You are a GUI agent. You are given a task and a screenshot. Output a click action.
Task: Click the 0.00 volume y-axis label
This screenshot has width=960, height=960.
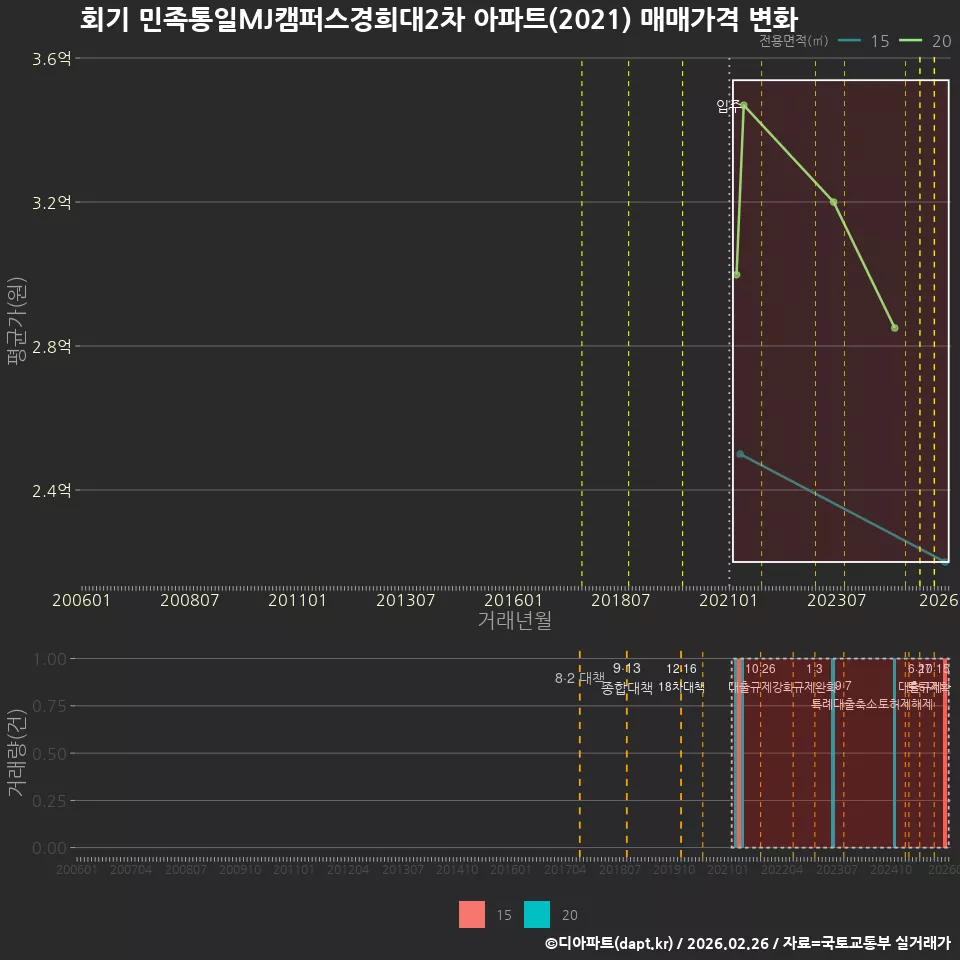point(50,848)
